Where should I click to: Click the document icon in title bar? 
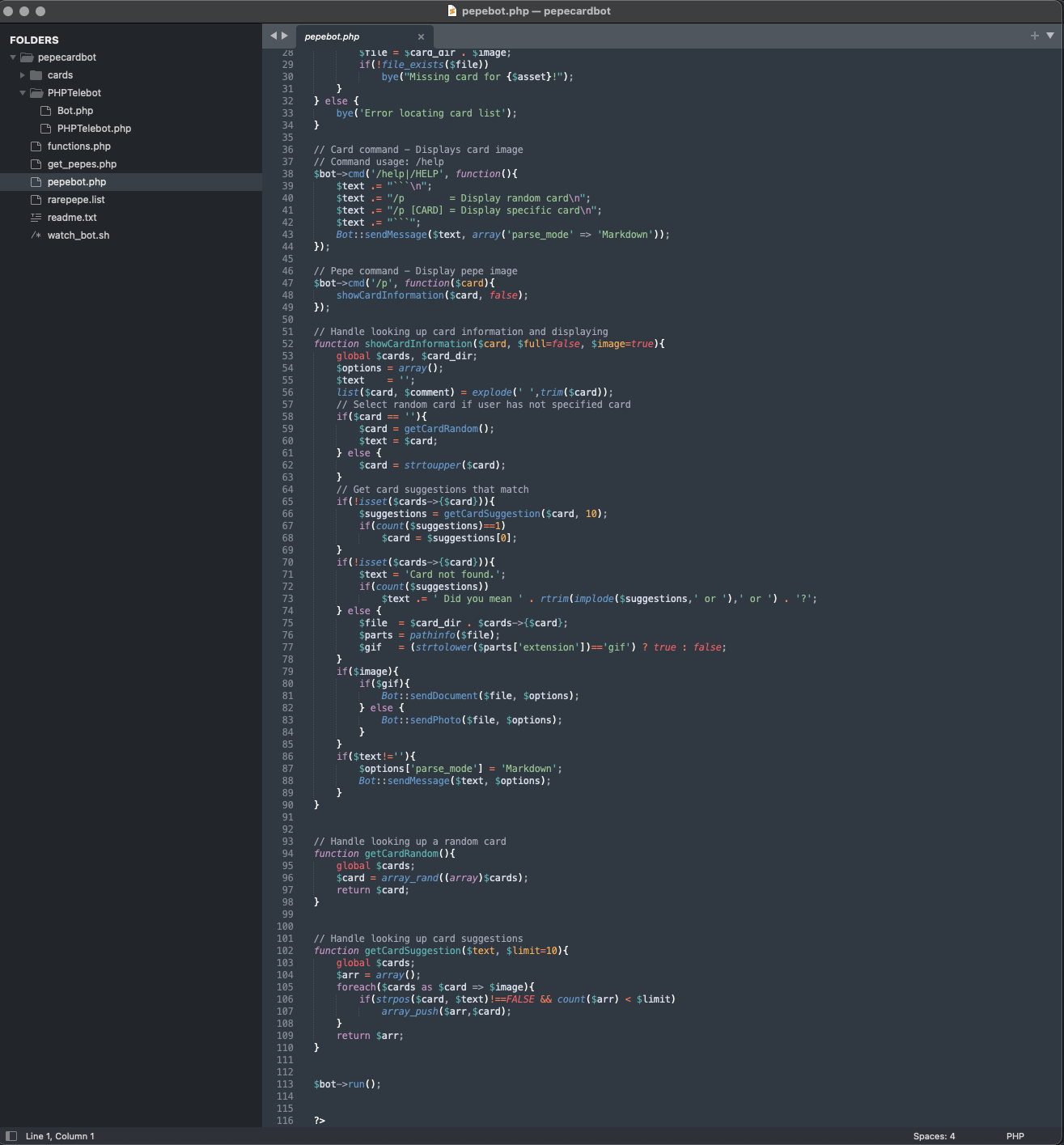point(452,11)
